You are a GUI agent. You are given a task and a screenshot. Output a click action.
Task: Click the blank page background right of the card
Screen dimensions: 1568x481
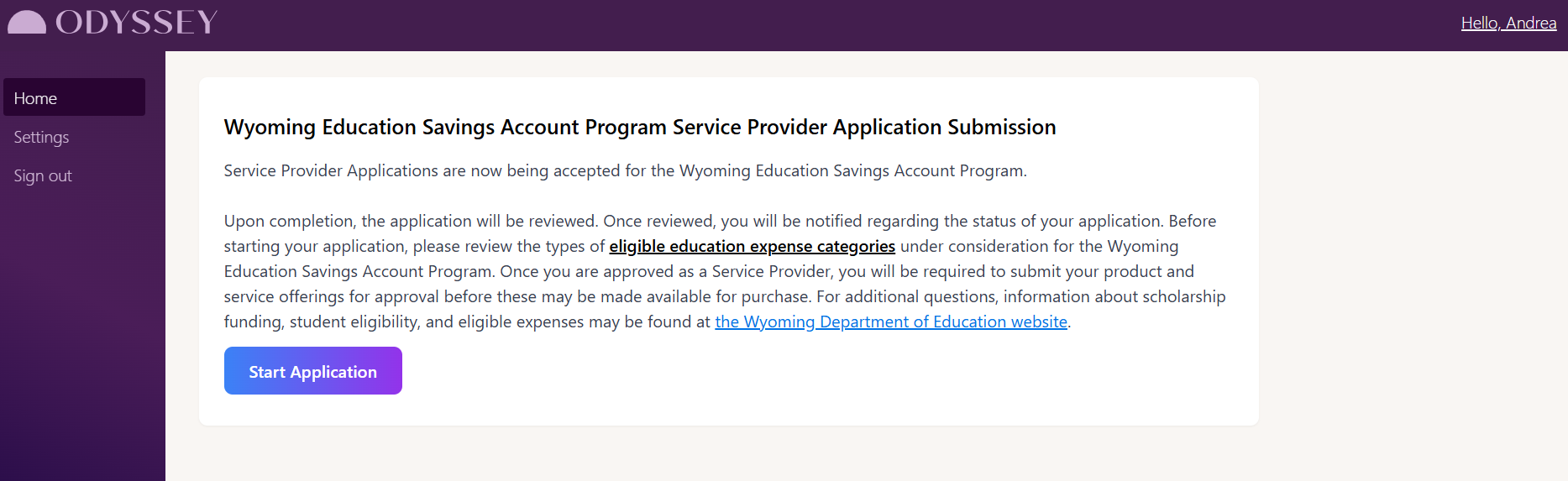point(1411,252)
